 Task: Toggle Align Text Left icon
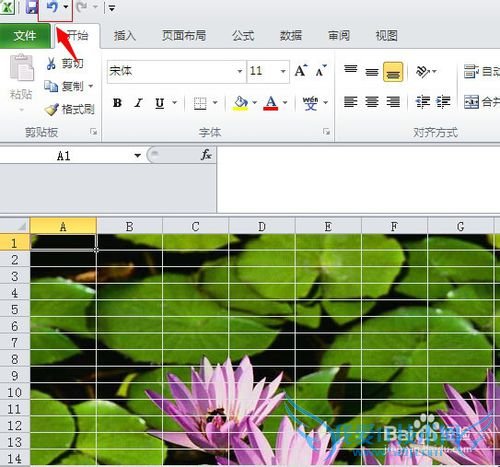(x=351, y=102)
